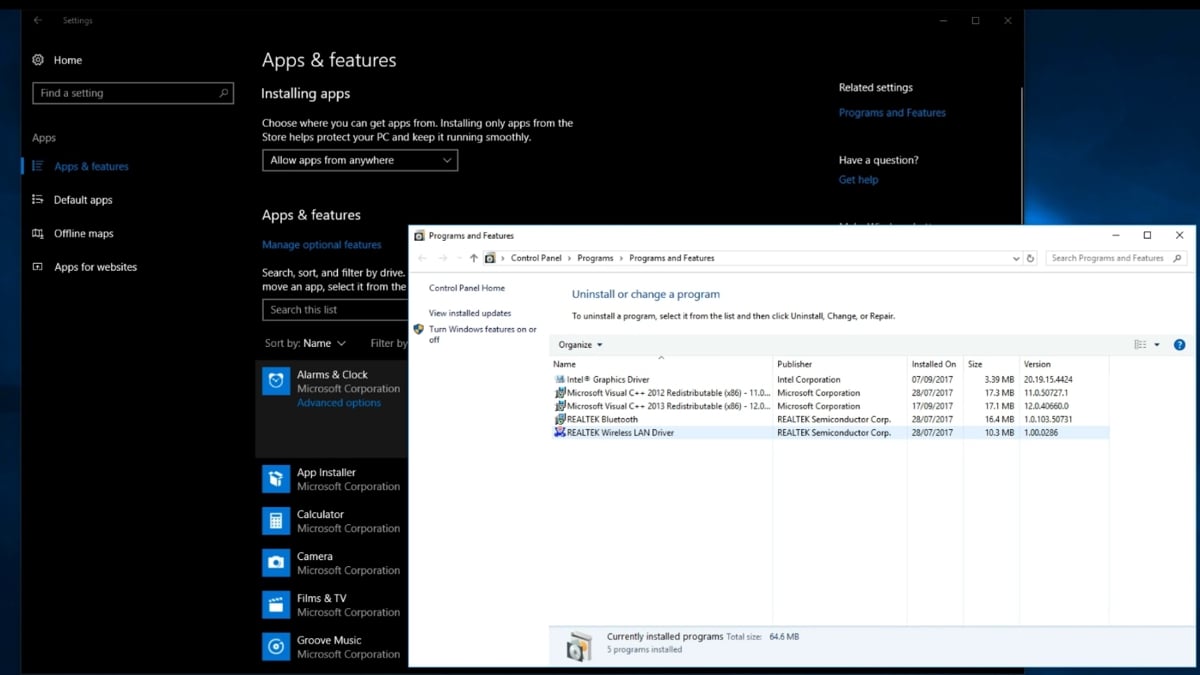Open the Get help link
The height and width of the screenshot is (675, 1200).
858,180
